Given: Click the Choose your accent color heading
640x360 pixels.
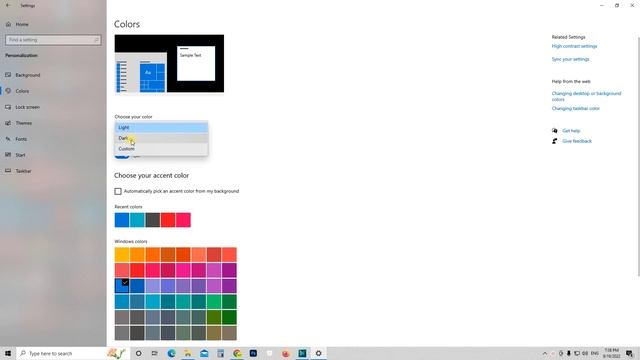Looking at the screenshot, I should [151, 176].
